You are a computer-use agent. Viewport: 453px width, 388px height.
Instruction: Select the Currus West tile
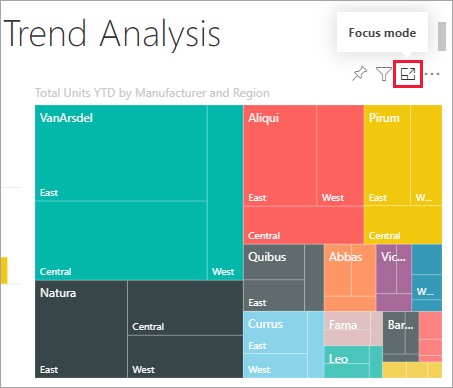[x=275, y=366]
